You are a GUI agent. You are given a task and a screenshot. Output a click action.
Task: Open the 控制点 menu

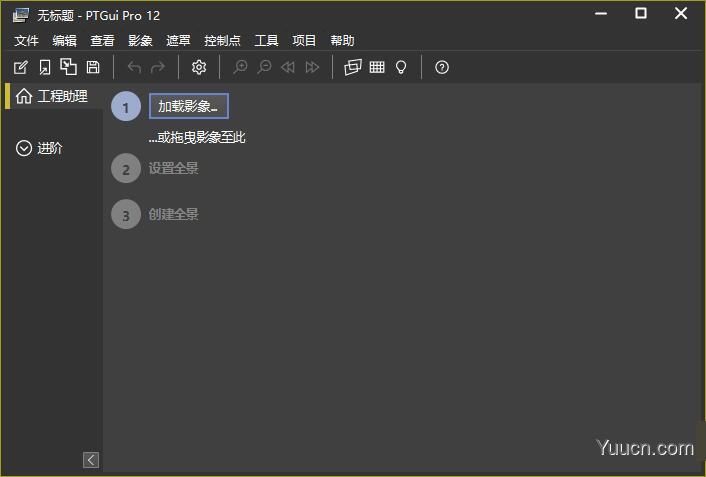(x=222, y=41)
